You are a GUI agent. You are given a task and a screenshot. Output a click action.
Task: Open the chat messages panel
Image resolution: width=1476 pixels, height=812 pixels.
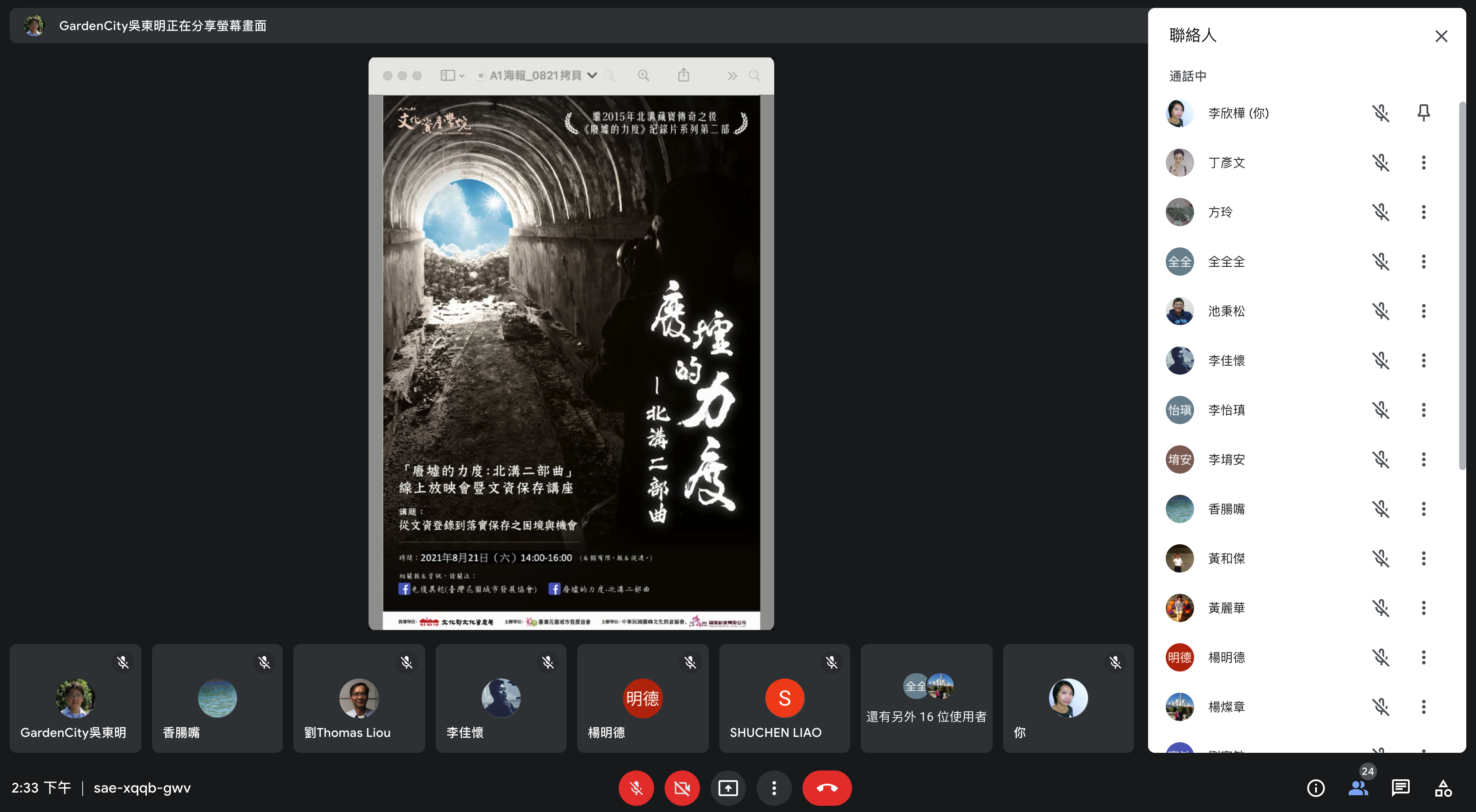click(1400, 788)
